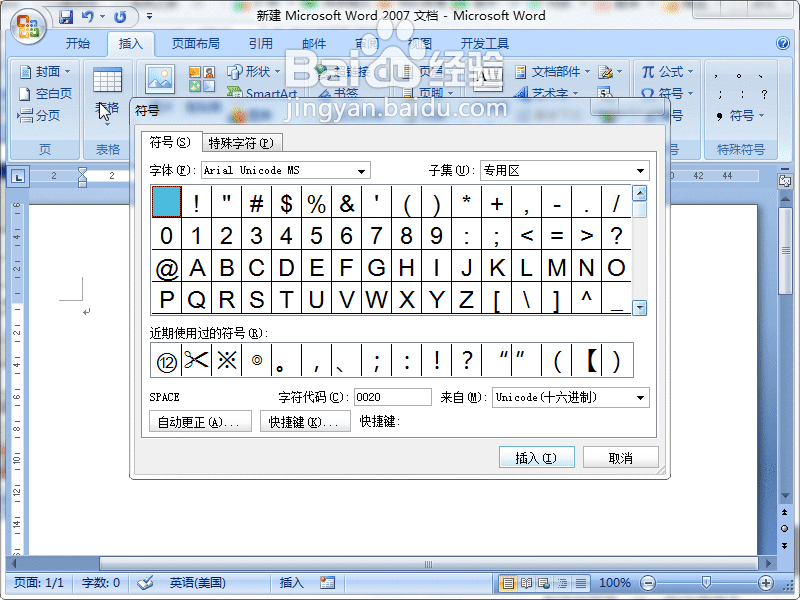Click the 100% zoom level
The width and height of the screenshot is (800, 600).
click(615, 582)
